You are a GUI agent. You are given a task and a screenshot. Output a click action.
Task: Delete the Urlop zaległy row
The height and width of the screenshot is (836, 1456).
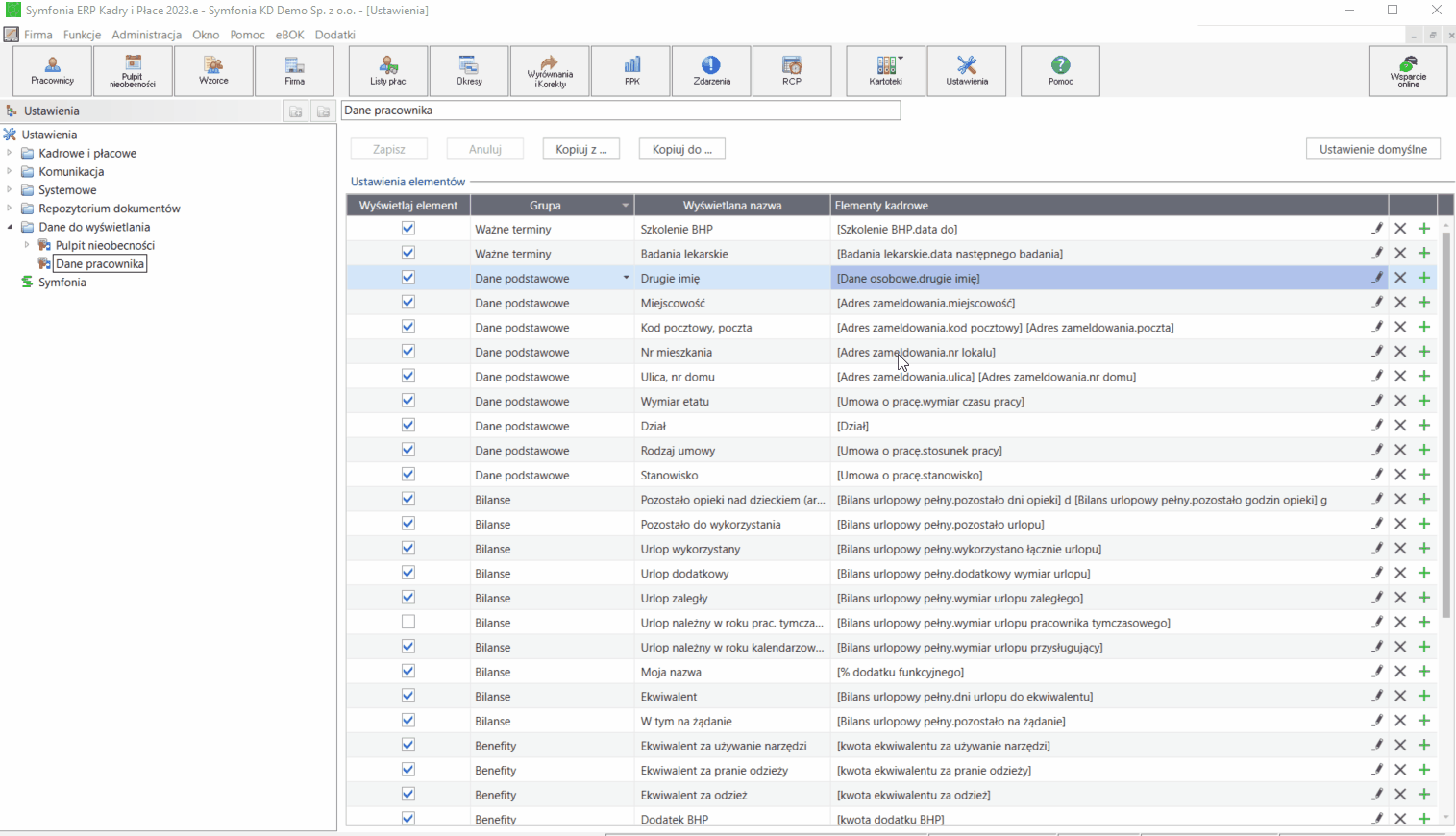click(x=1400, y=598)
